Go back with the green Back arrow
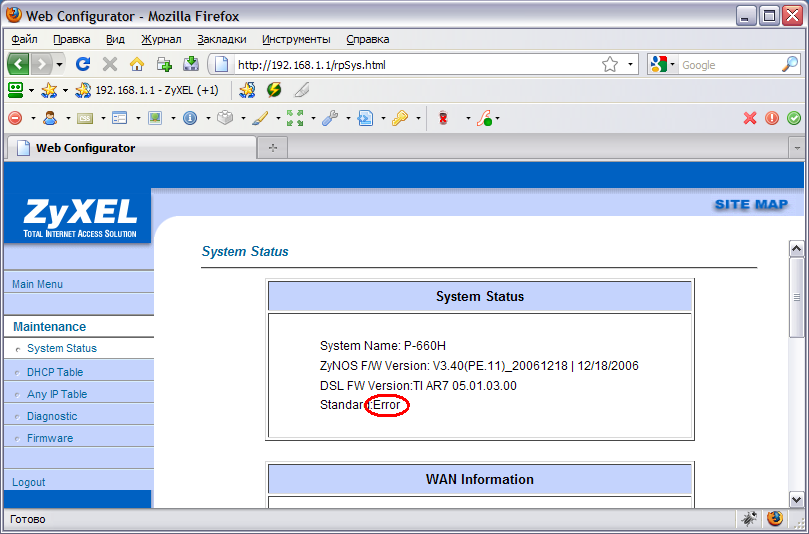809x534 pixels. pos(19,64)
